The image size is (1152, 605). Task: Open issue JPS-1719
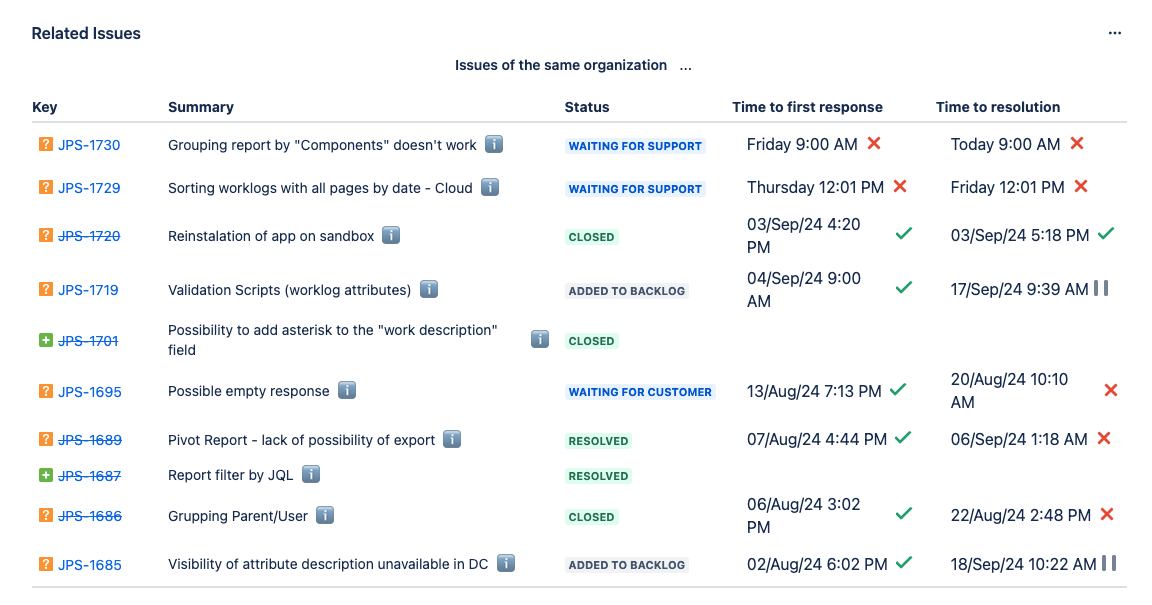coord(90,289)
